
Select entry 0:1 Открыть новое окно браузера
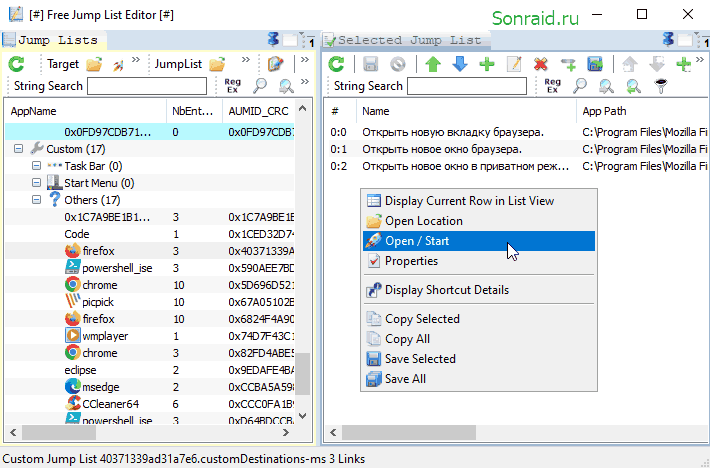[x=517, y=149]
